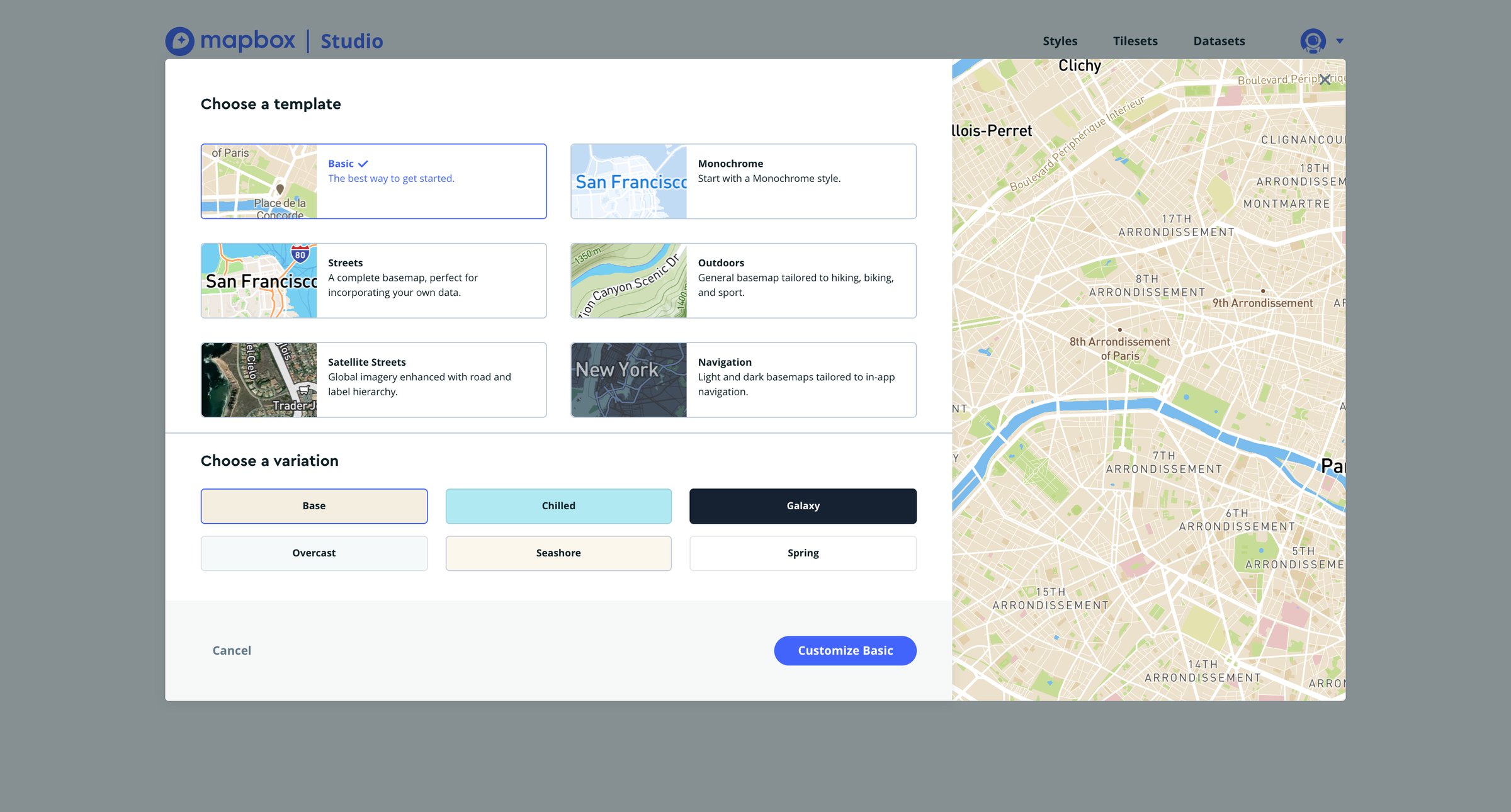Click the Customize Basic button
The image size is (1511, 812).
click(x=845, y=650)
